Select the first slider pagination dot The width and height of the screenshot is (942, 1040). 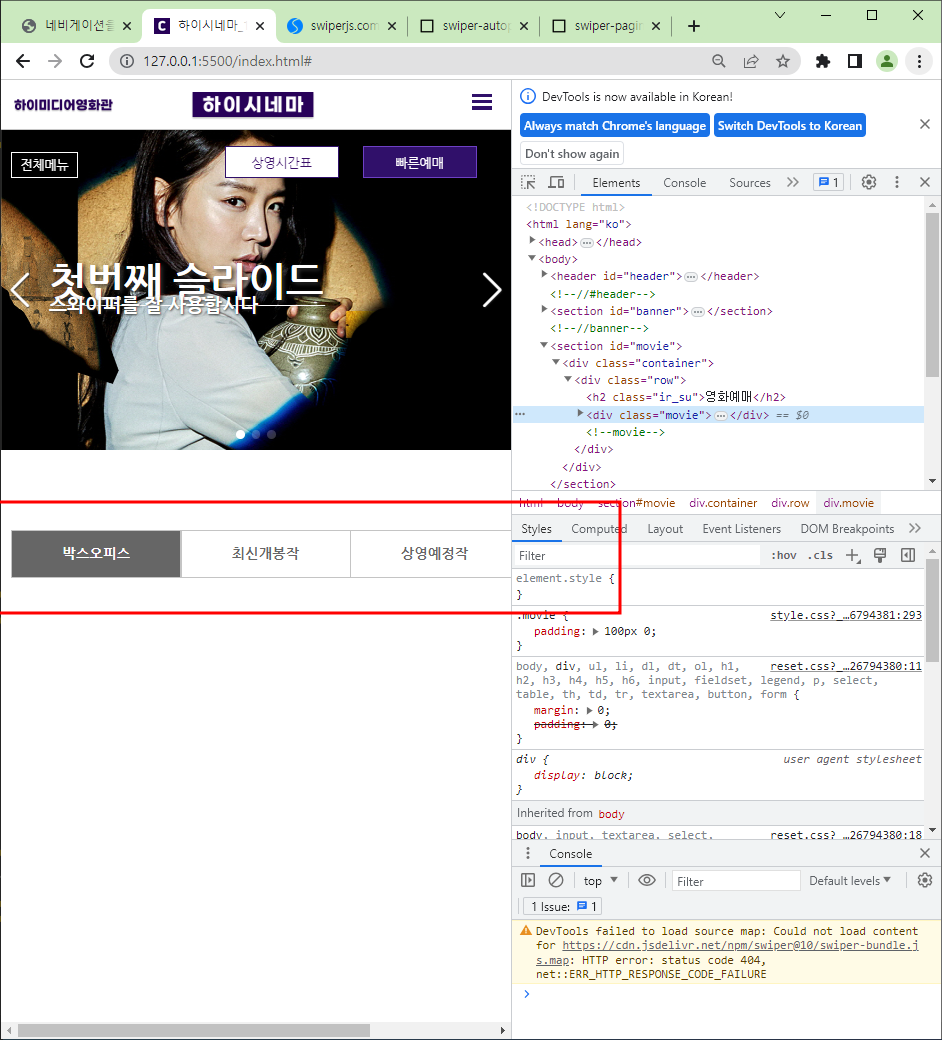coord(240,434)
